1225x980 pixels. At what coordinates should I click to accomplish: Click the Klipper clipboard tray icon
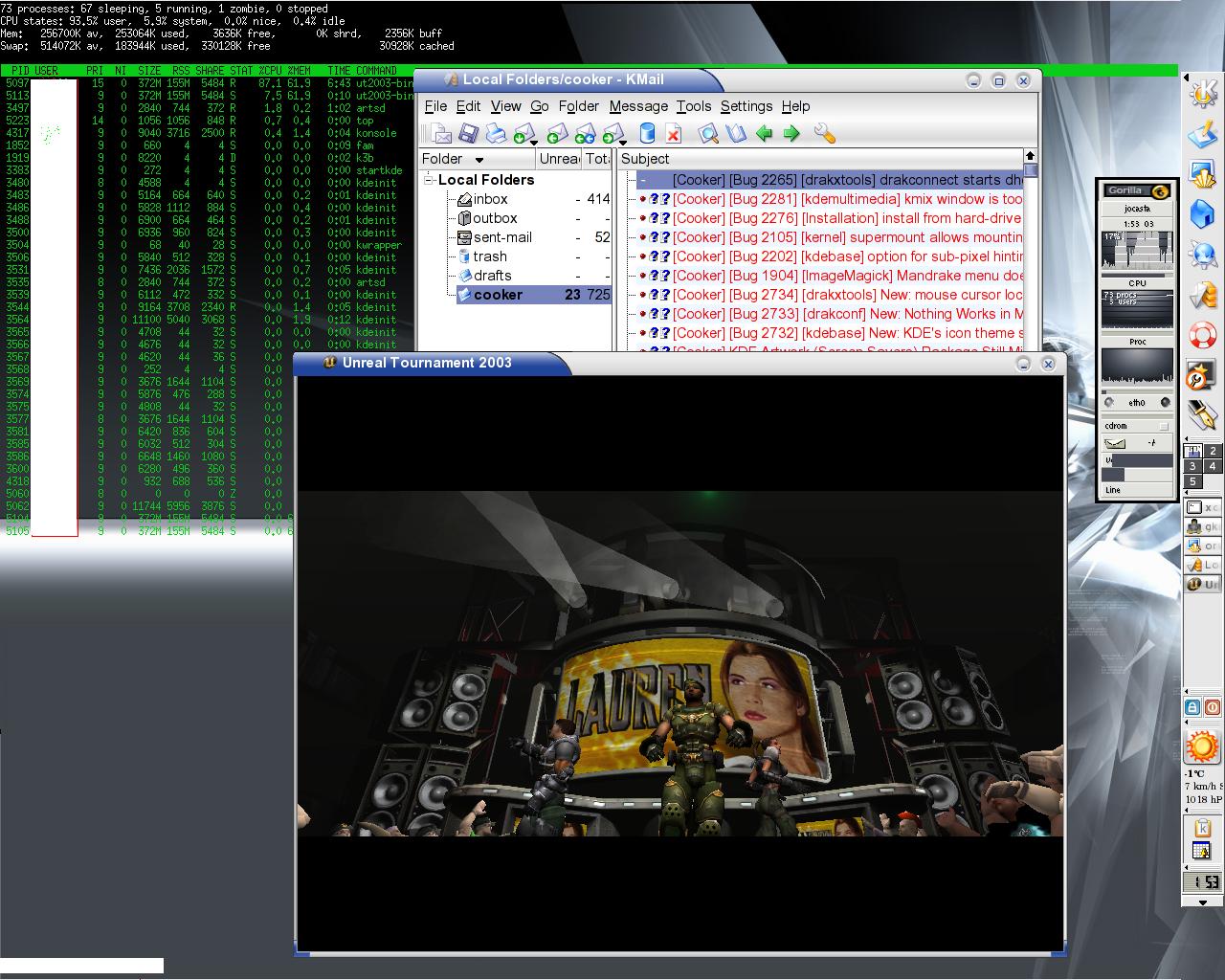click(x=1202, y=828)
